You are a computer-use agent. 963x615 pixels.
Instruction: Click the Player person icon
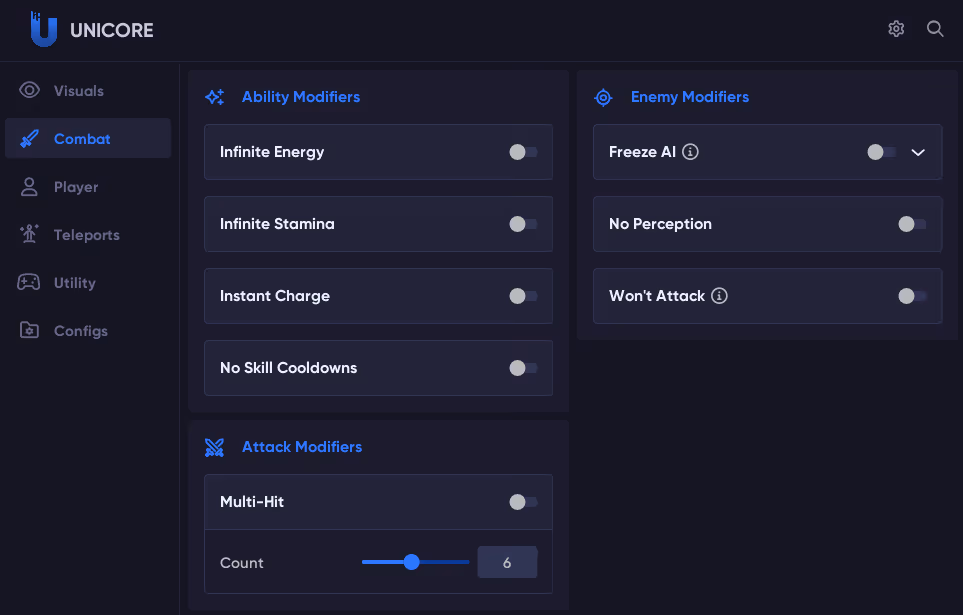[29, 187]
